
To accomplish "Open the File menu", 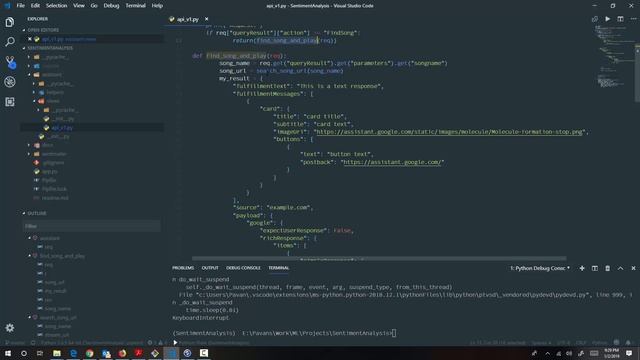I will [20, 6].
